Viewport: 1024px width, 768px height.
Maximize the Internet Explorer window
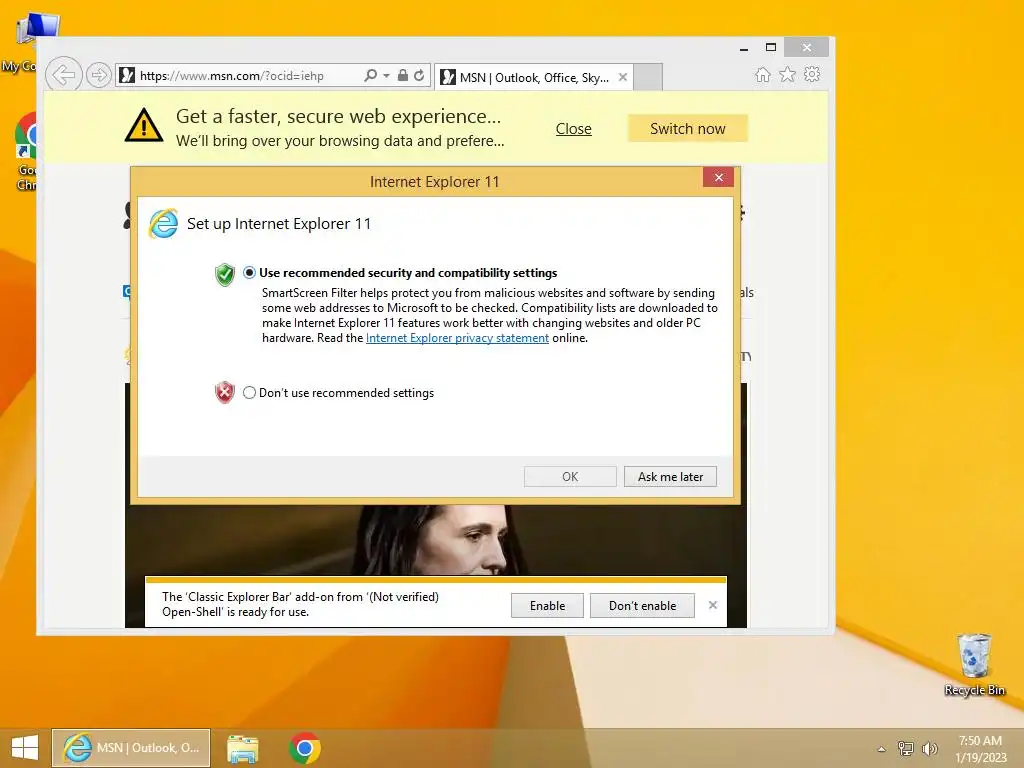click(x=771, y=47)
